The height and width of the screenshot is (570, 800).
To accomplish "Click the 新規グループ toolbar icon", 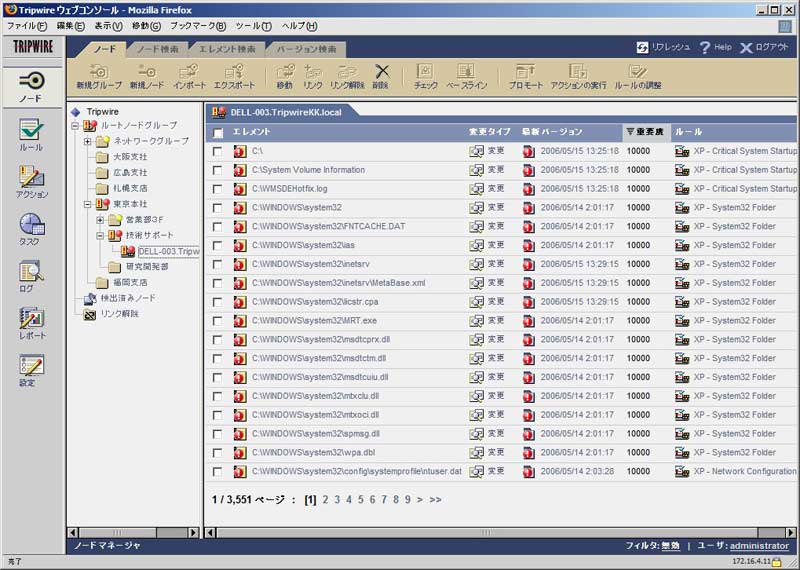I will (99, 77).
